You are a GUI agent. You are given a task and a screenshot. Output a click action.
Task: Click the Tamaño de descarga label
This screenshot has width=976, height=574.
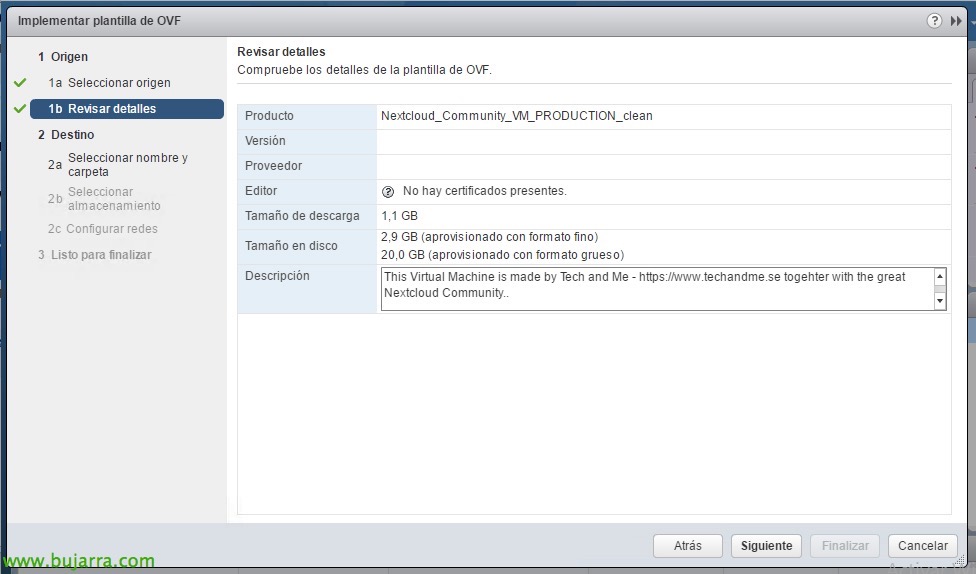click(302, 216)
